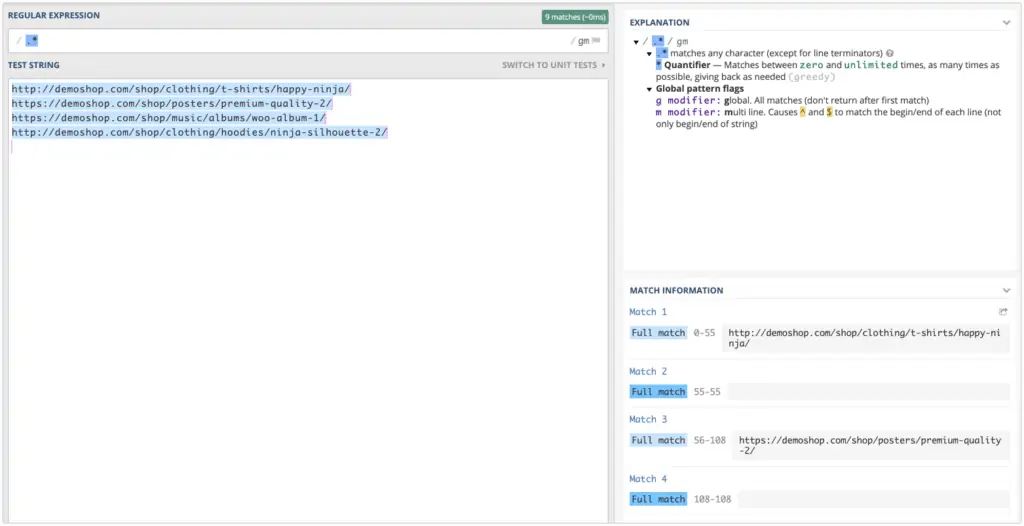Click the 'Explanation' panel title

point(659,23)
